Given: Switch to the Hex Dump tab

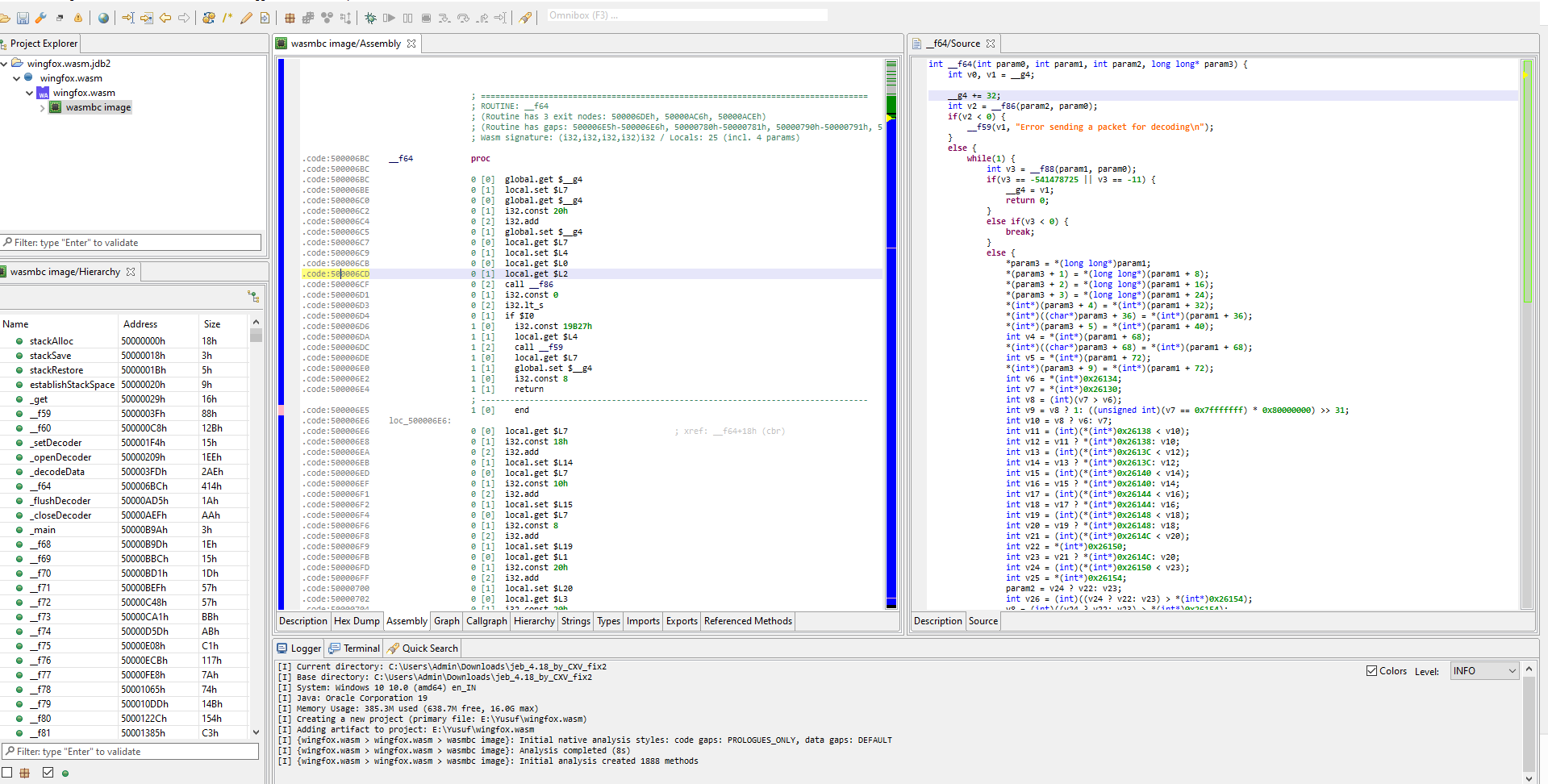Looking at the screenshot, I should pyautogui.click(x=356, y=621).
